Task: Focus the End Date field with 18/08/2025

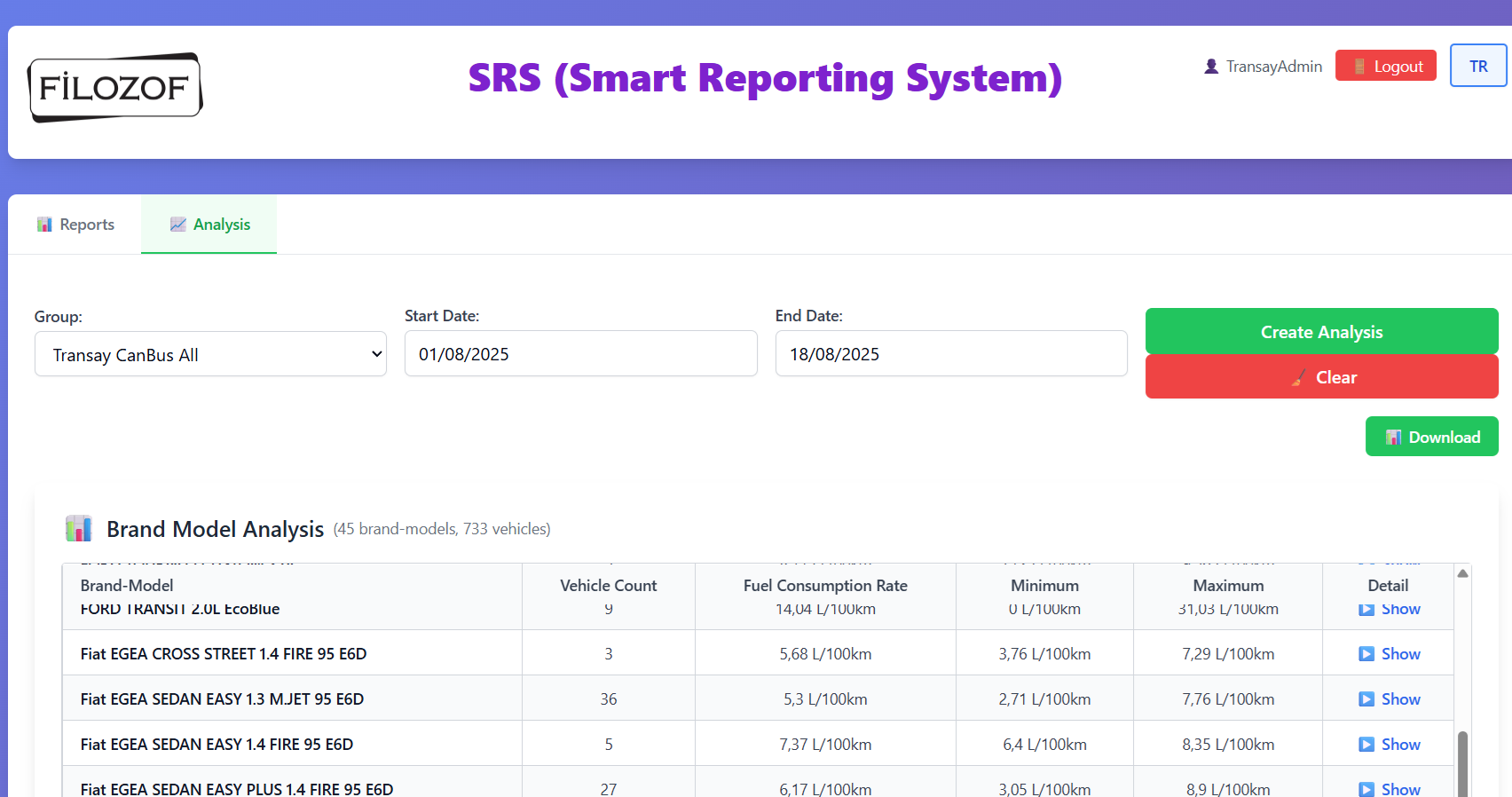Action: pos(951,353)
